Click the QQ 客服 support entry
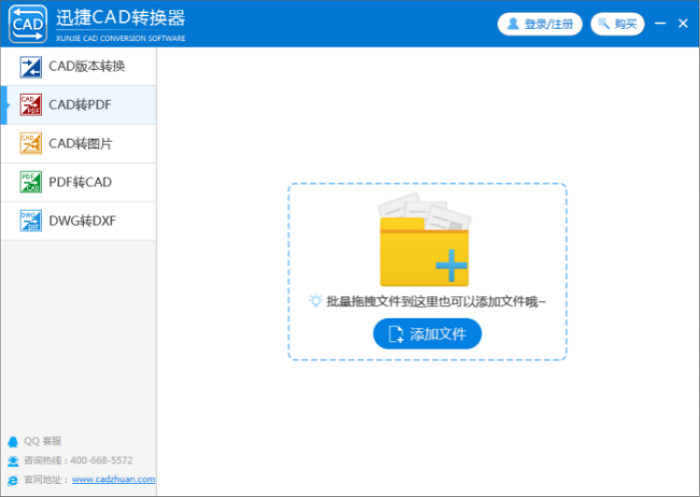 42,441
